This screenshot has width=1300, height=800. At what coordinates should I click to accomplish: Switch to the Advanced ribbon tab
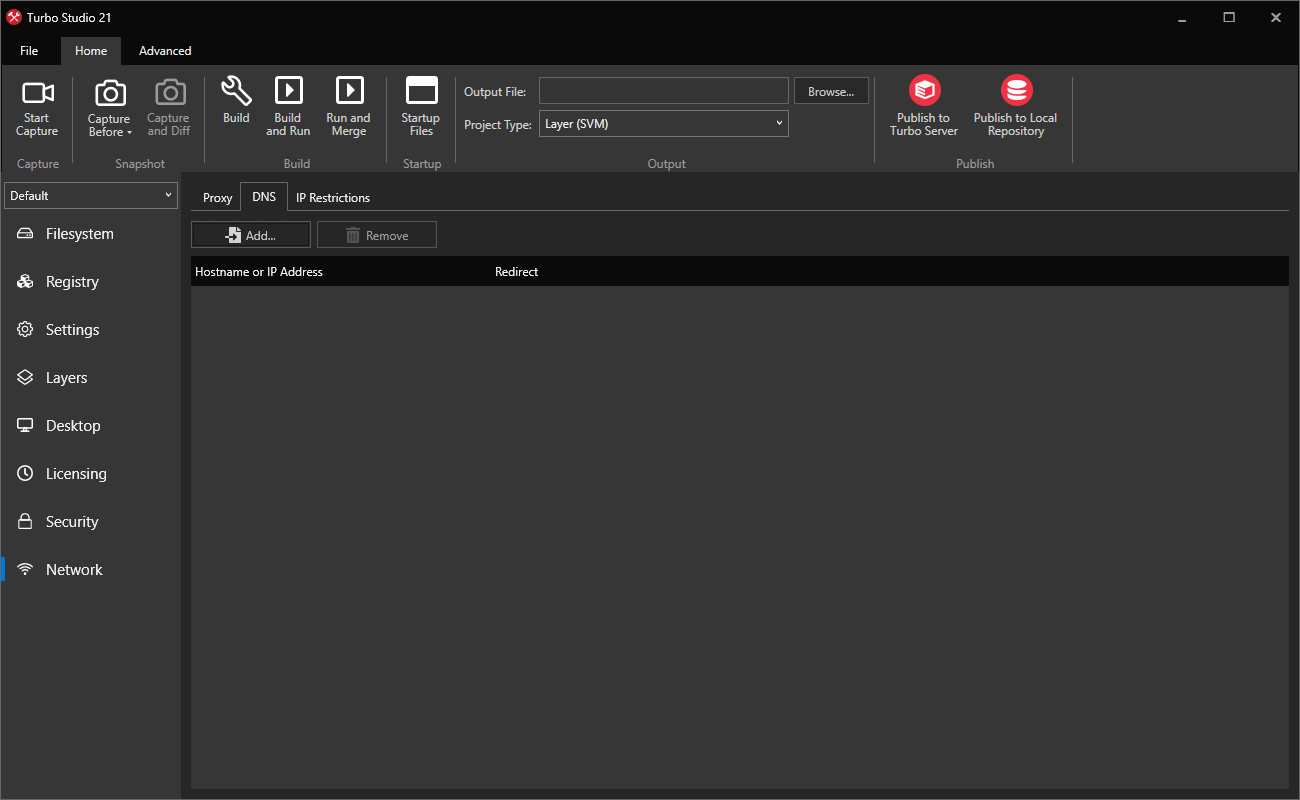click(164, 50)
